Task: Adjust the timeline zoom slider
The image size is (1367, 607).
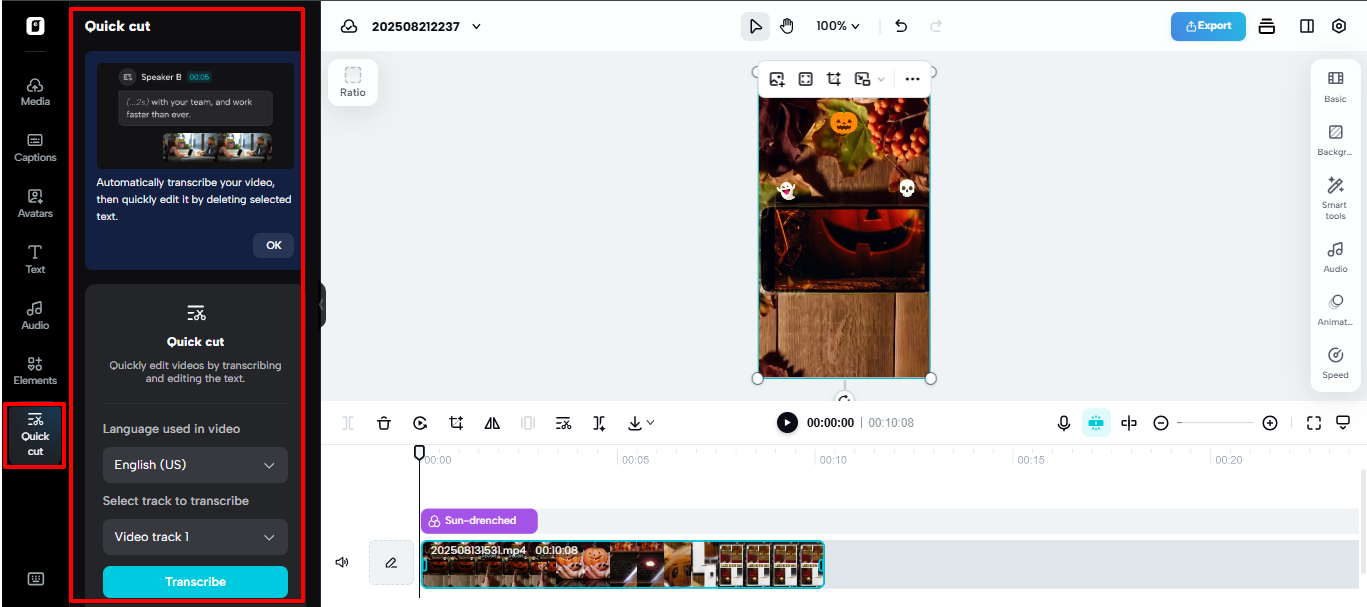Action: [x=1215, y=423]
